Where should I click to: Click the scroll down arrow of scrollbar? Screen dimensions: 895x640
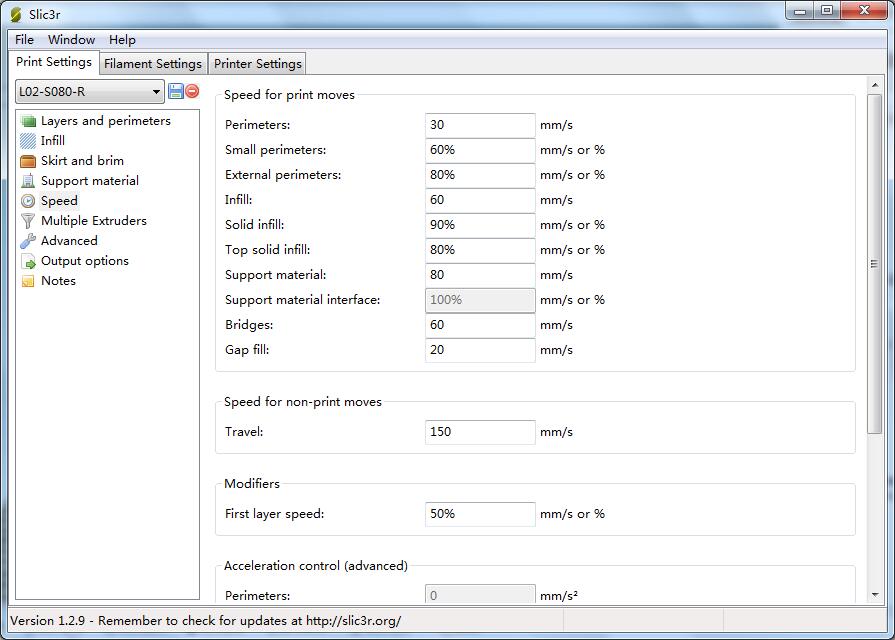tap(875, 596)
